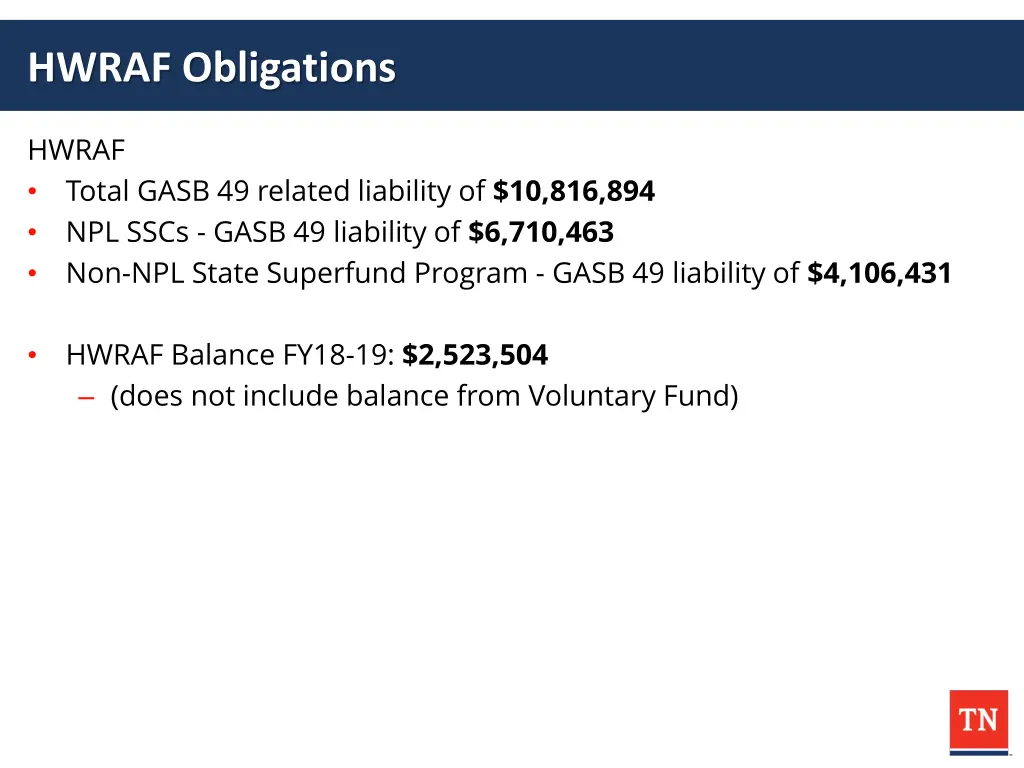Screen dimensions: 1024x768
Task: Click the word Obligations in the title
Action: tap(289, 67)
